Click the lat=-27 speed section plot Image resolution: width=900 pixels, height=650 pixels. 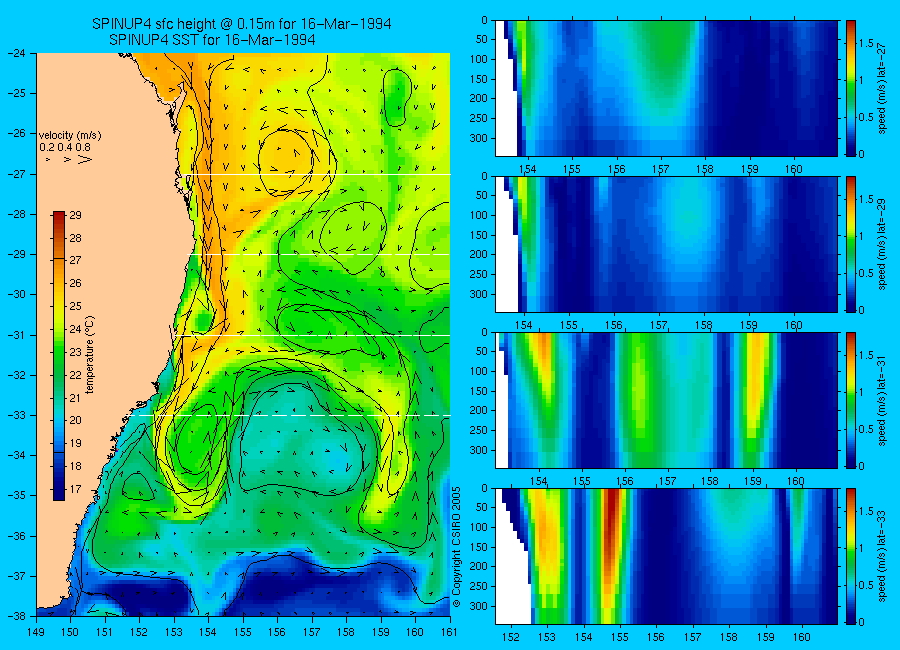pos(666,88)
